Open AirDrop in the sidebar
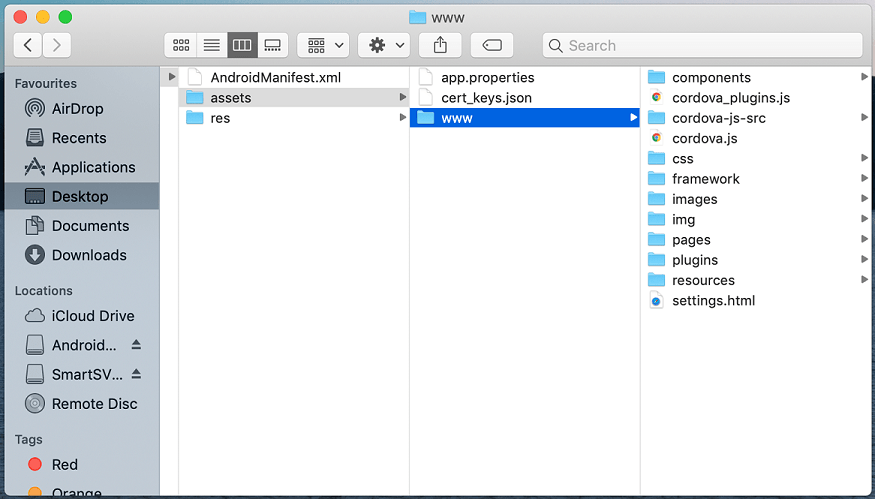The width and height of the screenshot is (875, 499). [81, 108]
